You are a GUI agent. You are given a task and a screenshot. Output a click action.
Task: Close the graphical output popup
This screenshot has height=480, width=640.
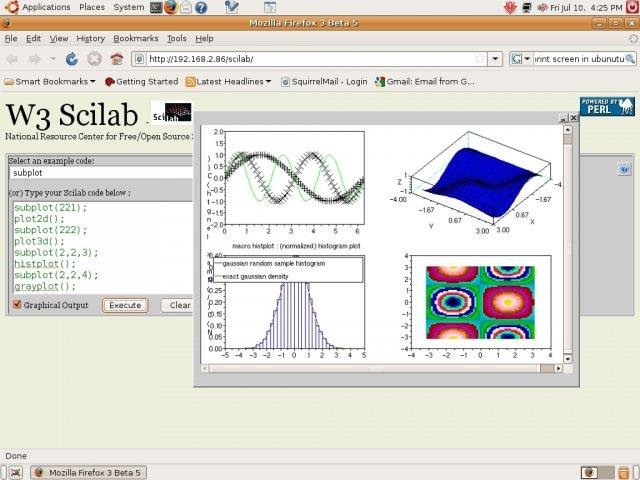(x=573, y=118)
